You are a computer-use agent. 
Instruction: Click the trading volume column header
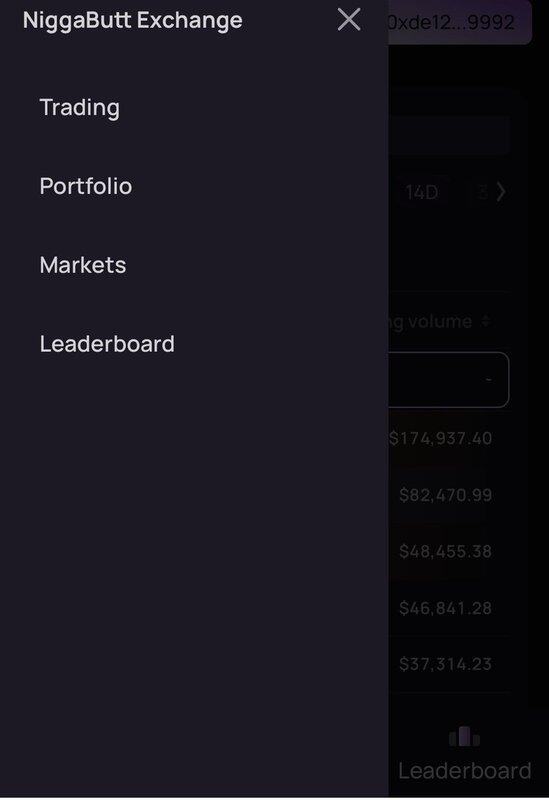click(431, 321)
